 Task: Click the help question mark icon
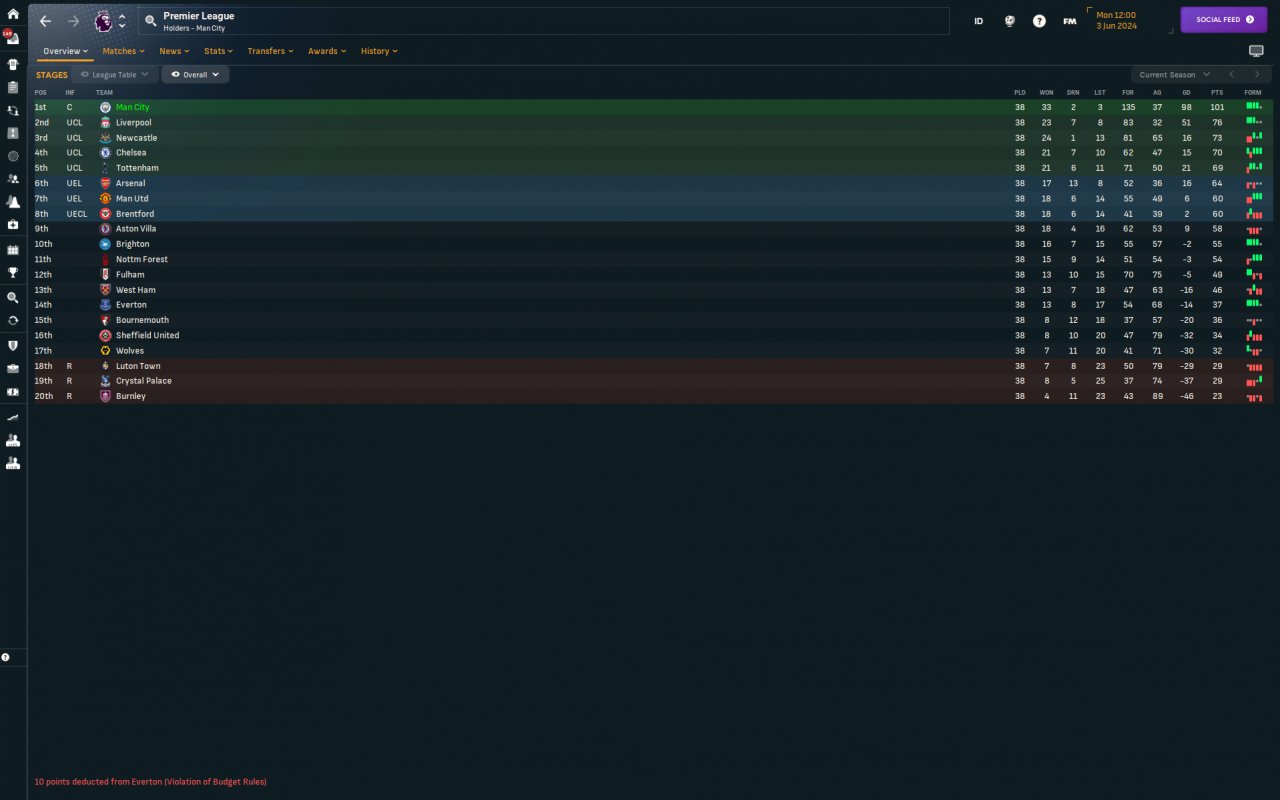(1039, 20)
